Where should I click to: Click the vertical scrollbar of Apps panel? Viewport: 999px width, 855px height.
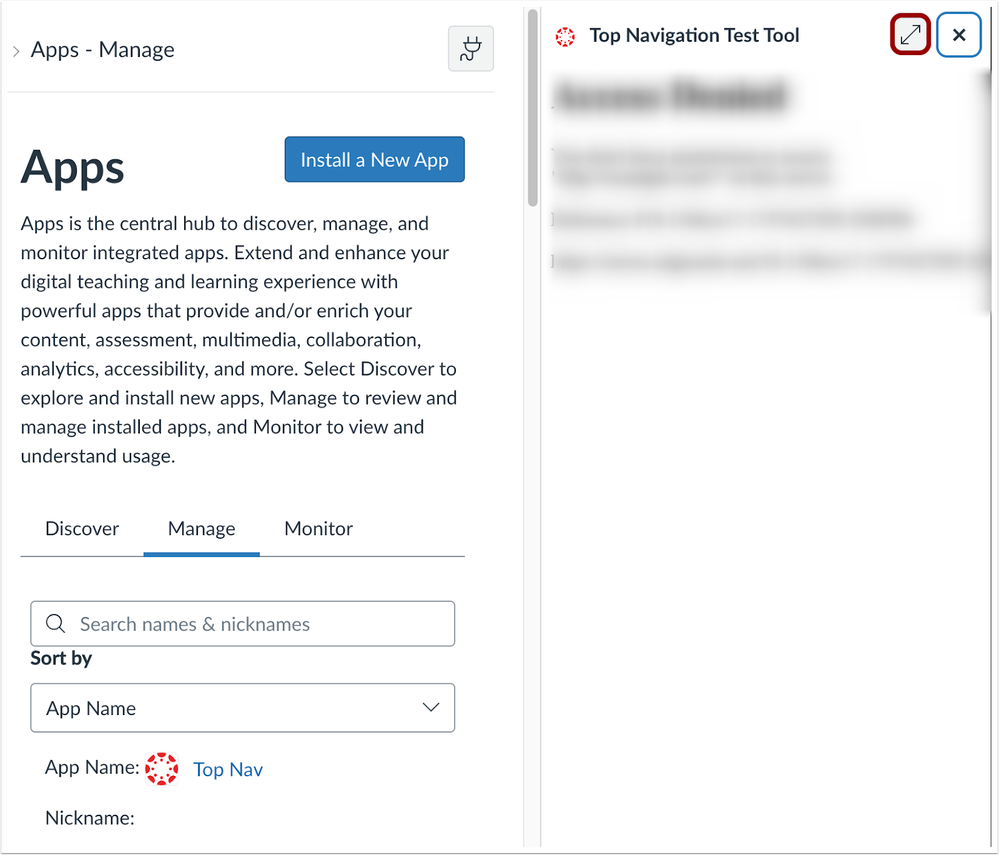[532, 108]
